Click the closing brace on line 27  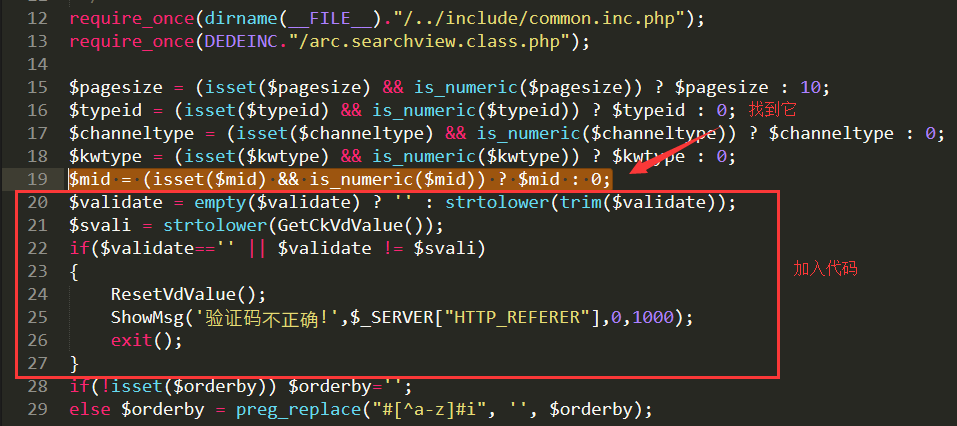tap(74, 363)
